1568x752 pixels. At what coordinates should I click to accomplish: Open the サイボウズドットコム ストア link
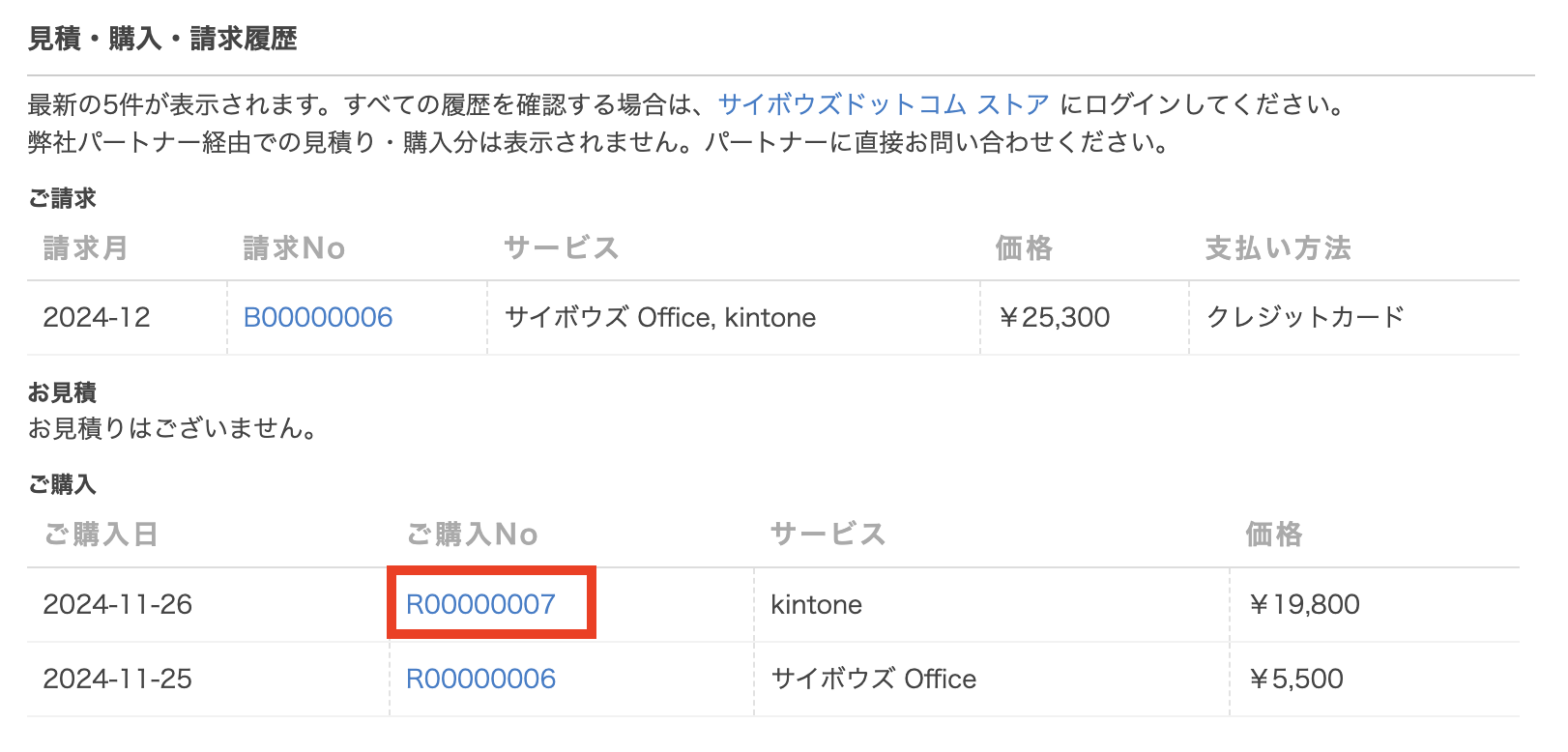pyautogui.click(x=883, y=104)
